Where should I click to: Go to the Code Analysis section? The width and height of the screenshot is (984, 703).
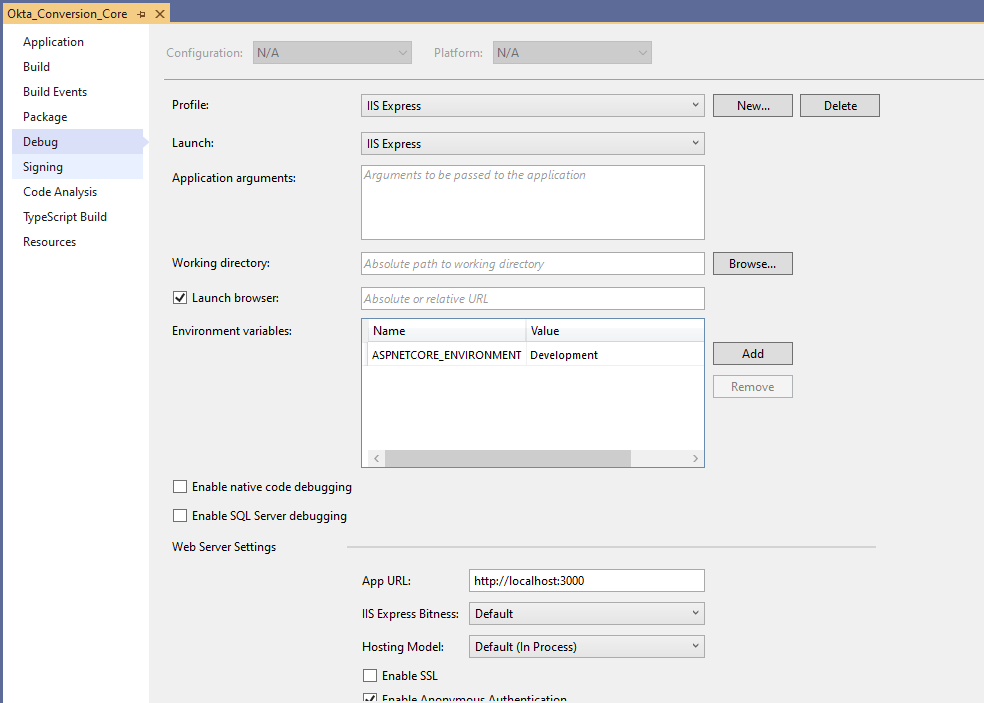60,192
